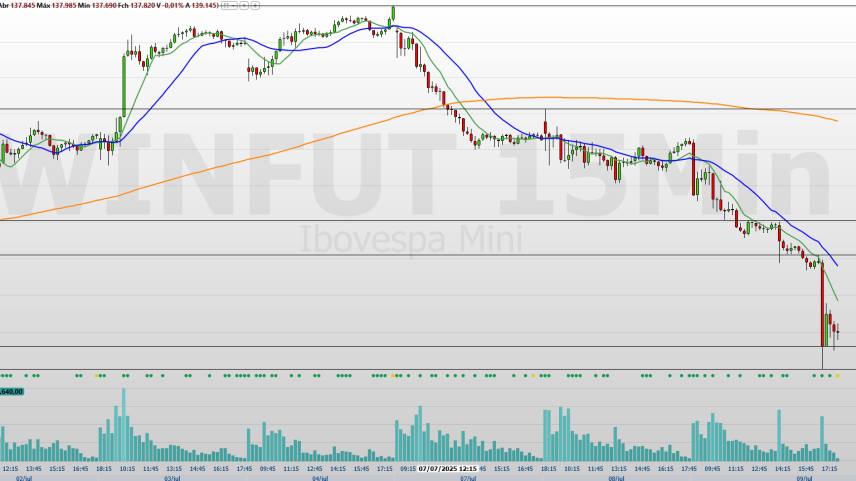Click the opening price value 137.845
This screenshot has width=856, height=481.
coord(22,5)
